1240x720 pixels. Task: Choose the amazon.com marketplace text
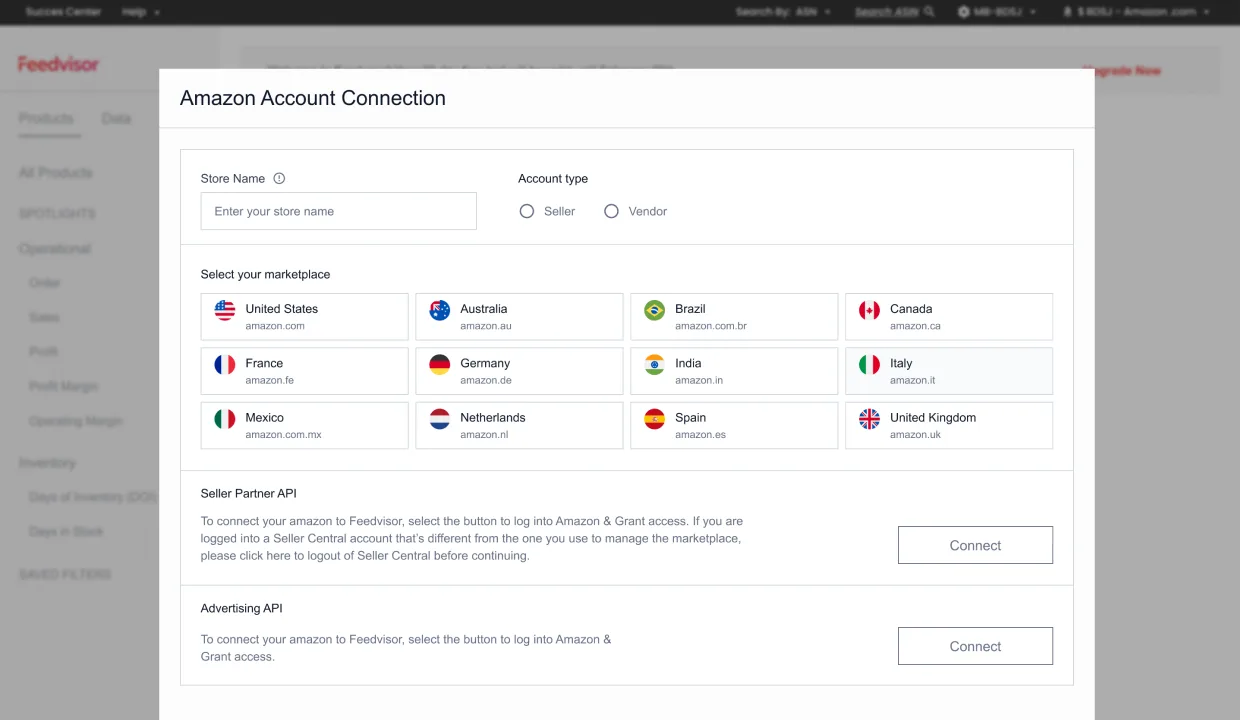pos(275,326)
